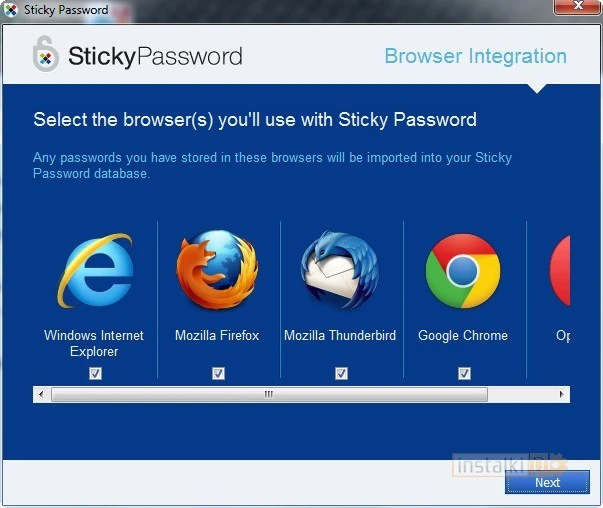603x508 pixels.
Task: Click the scrollbar right arrow
Action: coord(561,394)
